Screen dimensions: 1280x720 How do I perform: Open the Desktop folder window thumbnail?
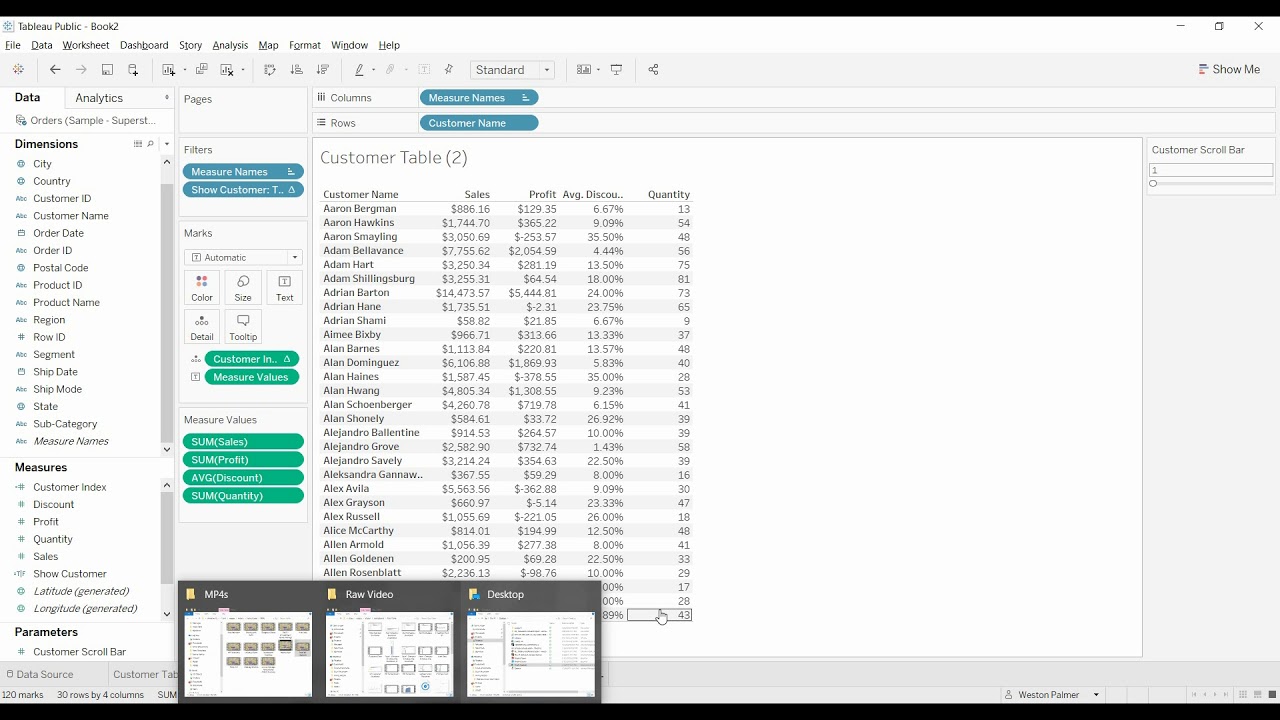coord(531,654)
